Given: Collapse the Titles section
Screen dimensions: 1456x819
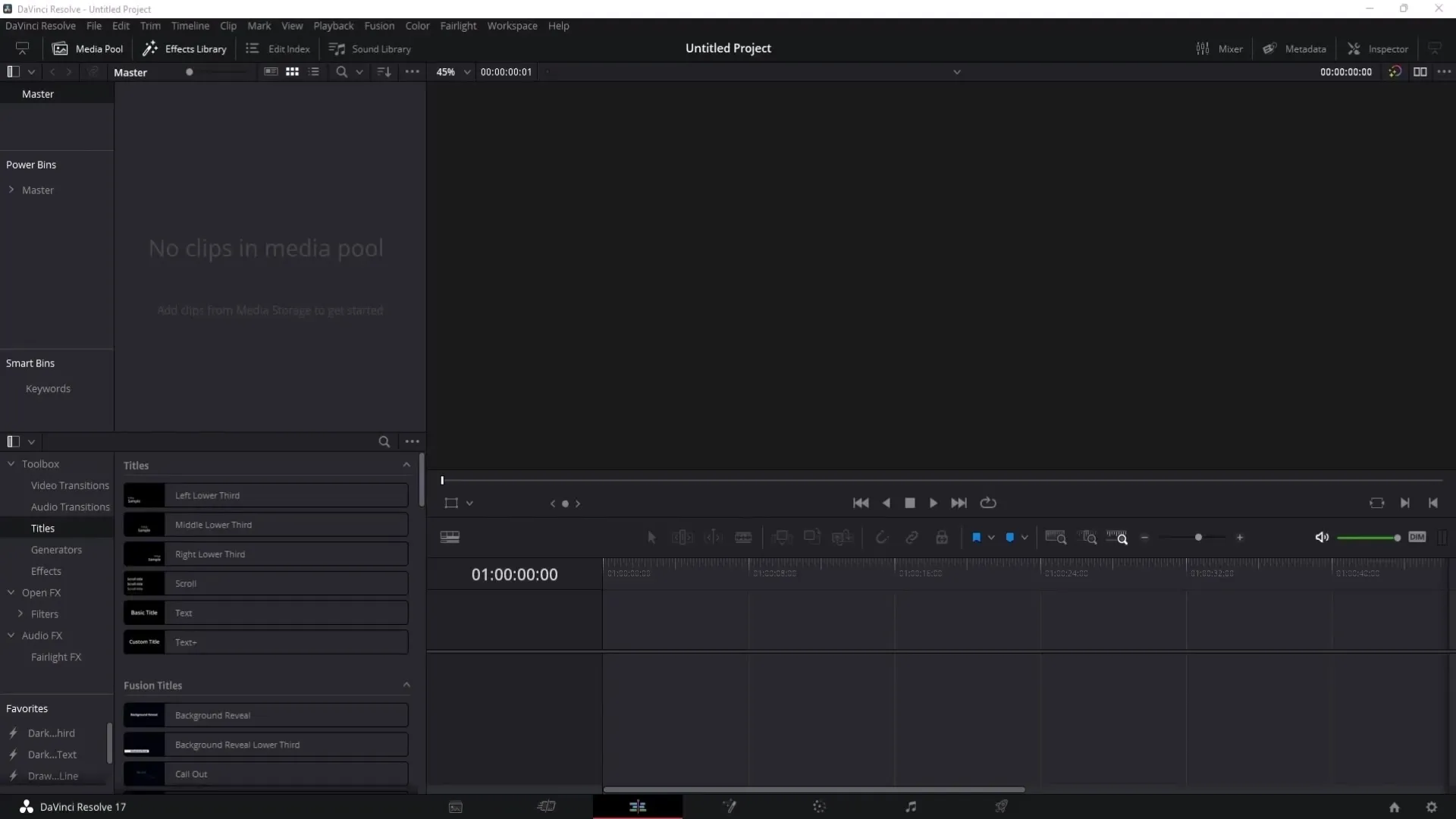Looking at the screenshot, I should [x=406, y=465].
